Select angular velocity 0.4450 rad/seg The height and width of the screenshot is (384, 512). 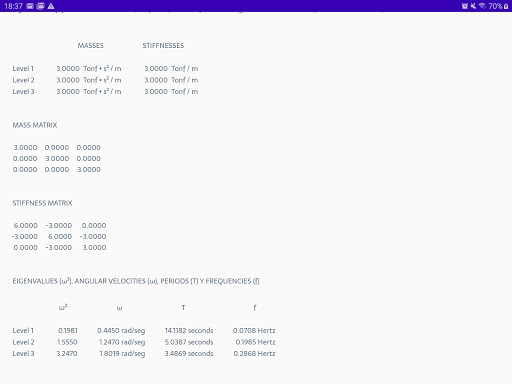pos(121,330)
